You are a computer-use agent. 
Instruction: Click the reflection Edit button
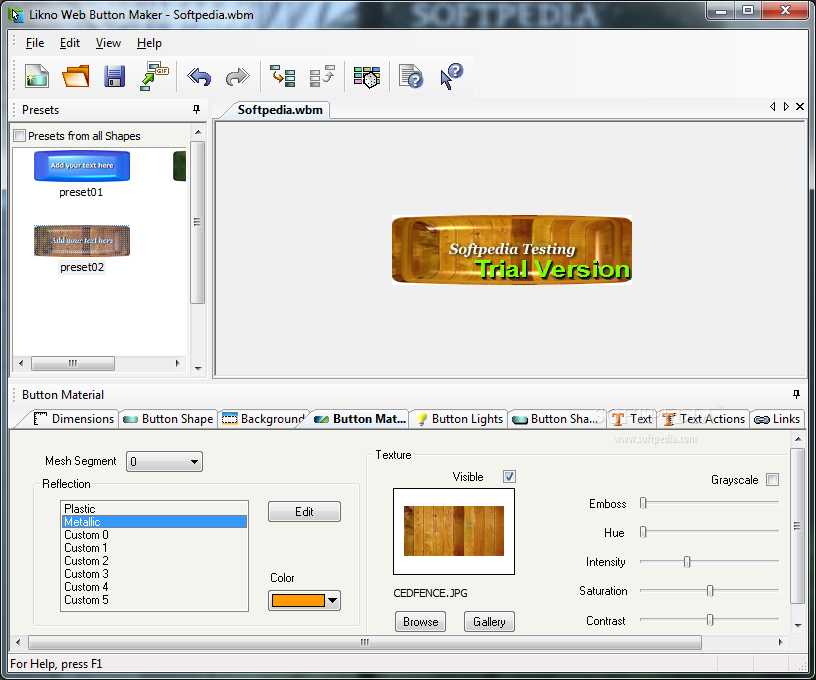[304, 511]
